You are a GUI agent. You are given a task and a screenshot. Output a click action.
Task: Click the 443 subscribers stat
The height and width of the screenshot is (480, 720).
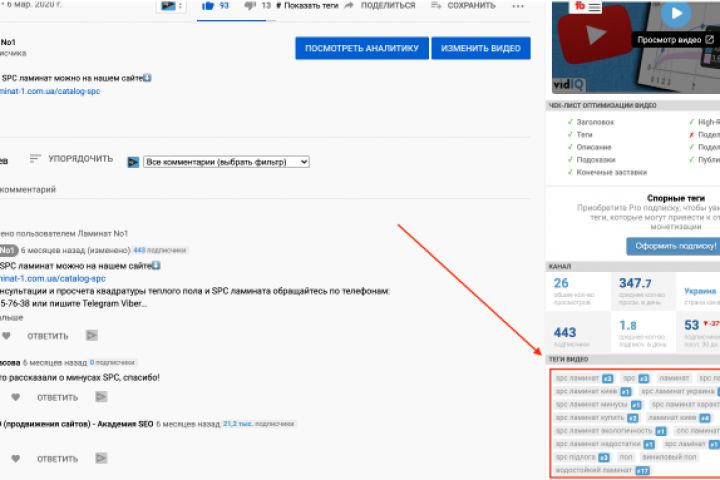click(578, 331)
